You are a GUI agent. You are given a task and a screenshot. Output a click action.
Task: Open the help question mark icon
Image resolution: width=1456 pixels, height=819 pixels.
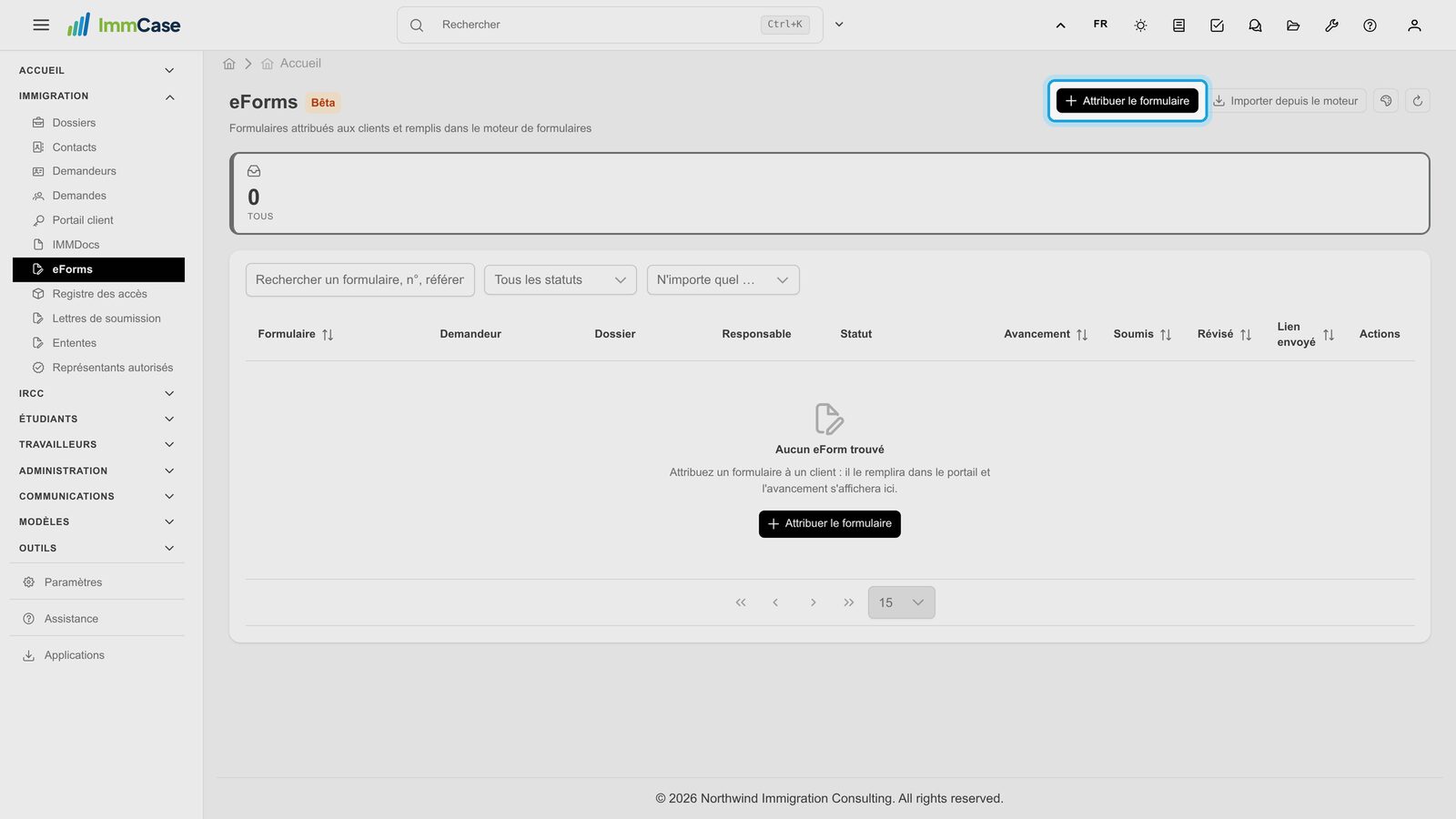point(1370,25)
